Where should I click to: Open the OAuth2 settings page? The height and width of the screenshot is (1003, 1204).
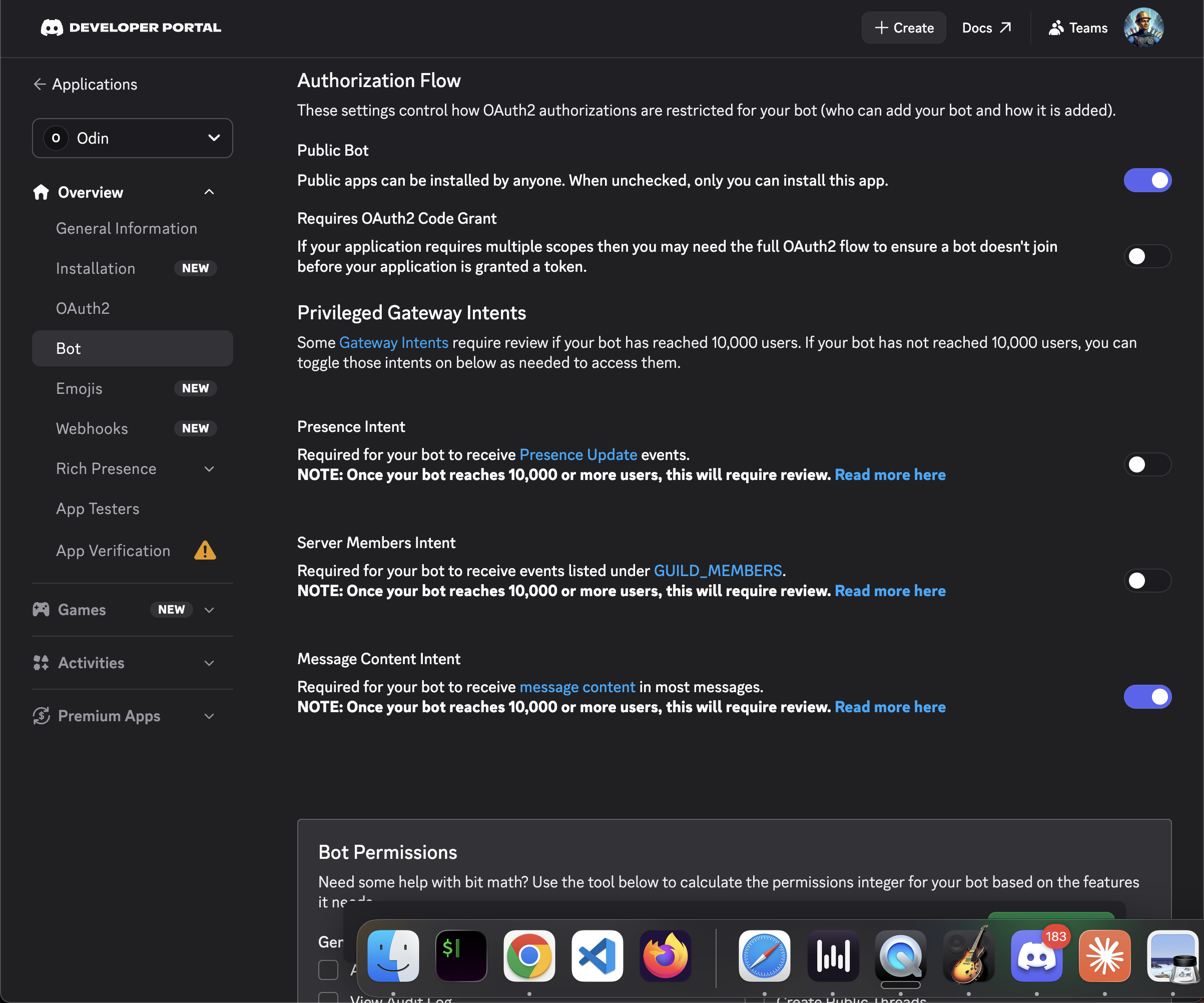tap(83, 308)
